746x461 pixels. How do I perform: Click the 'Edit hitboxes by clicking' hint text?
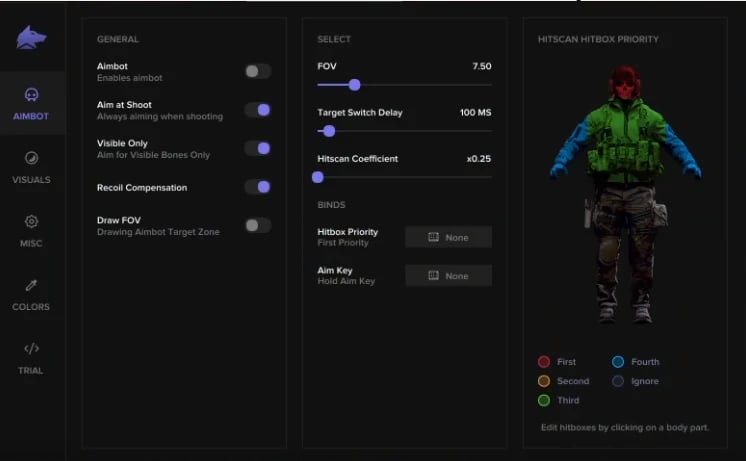[x=625, y=428]
